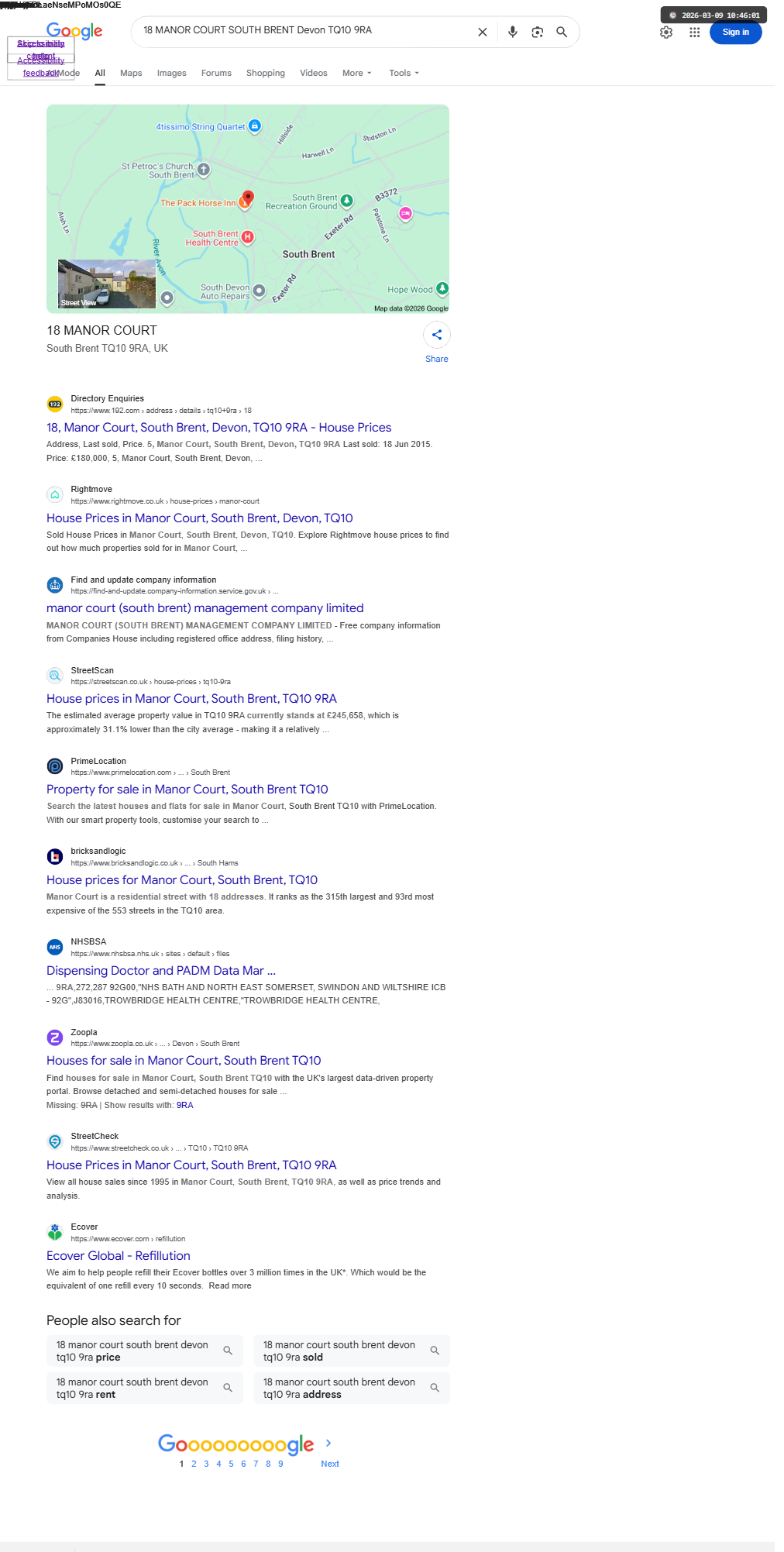Click the red map pin marker
784x1552 pixels.
248,198
